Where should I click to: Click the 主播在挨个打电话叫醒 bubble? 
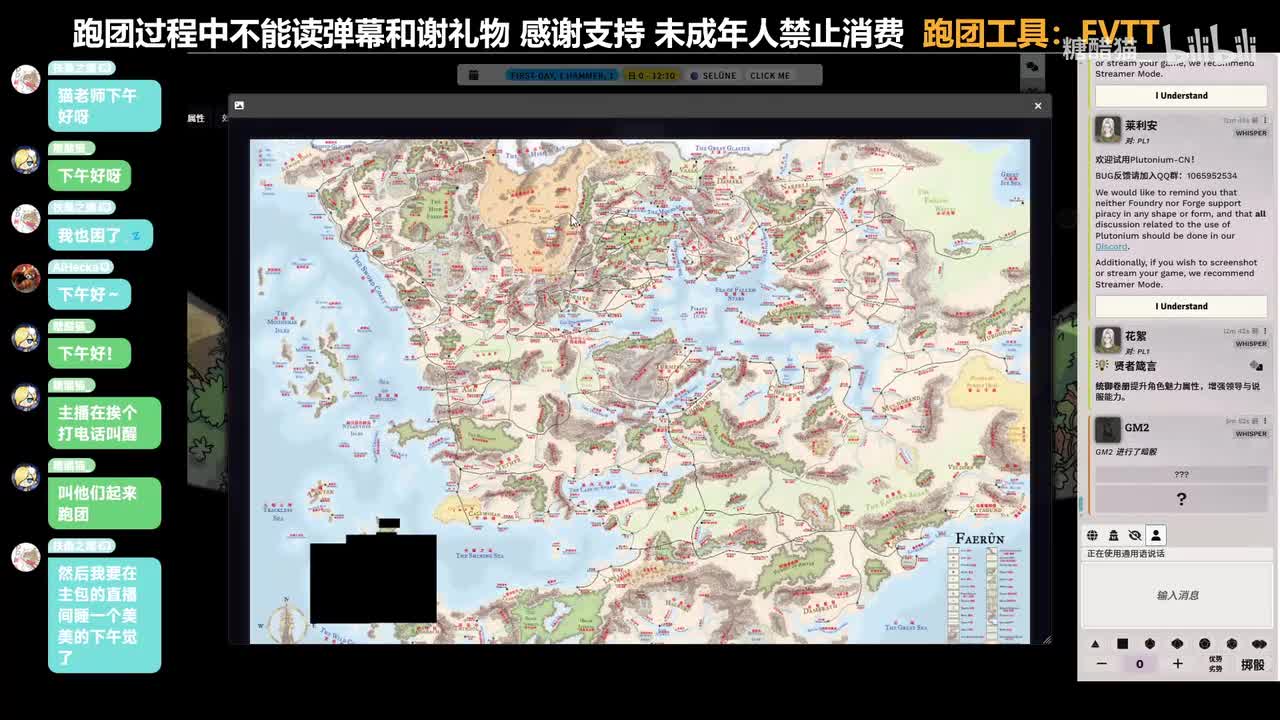[x=104, y=423]
